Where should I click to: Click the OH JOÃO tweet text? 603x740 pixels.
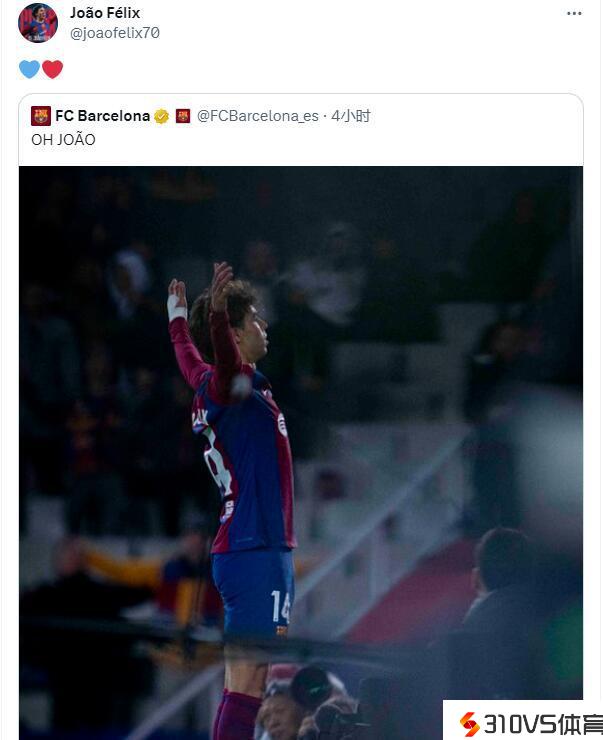pos(63,140)
